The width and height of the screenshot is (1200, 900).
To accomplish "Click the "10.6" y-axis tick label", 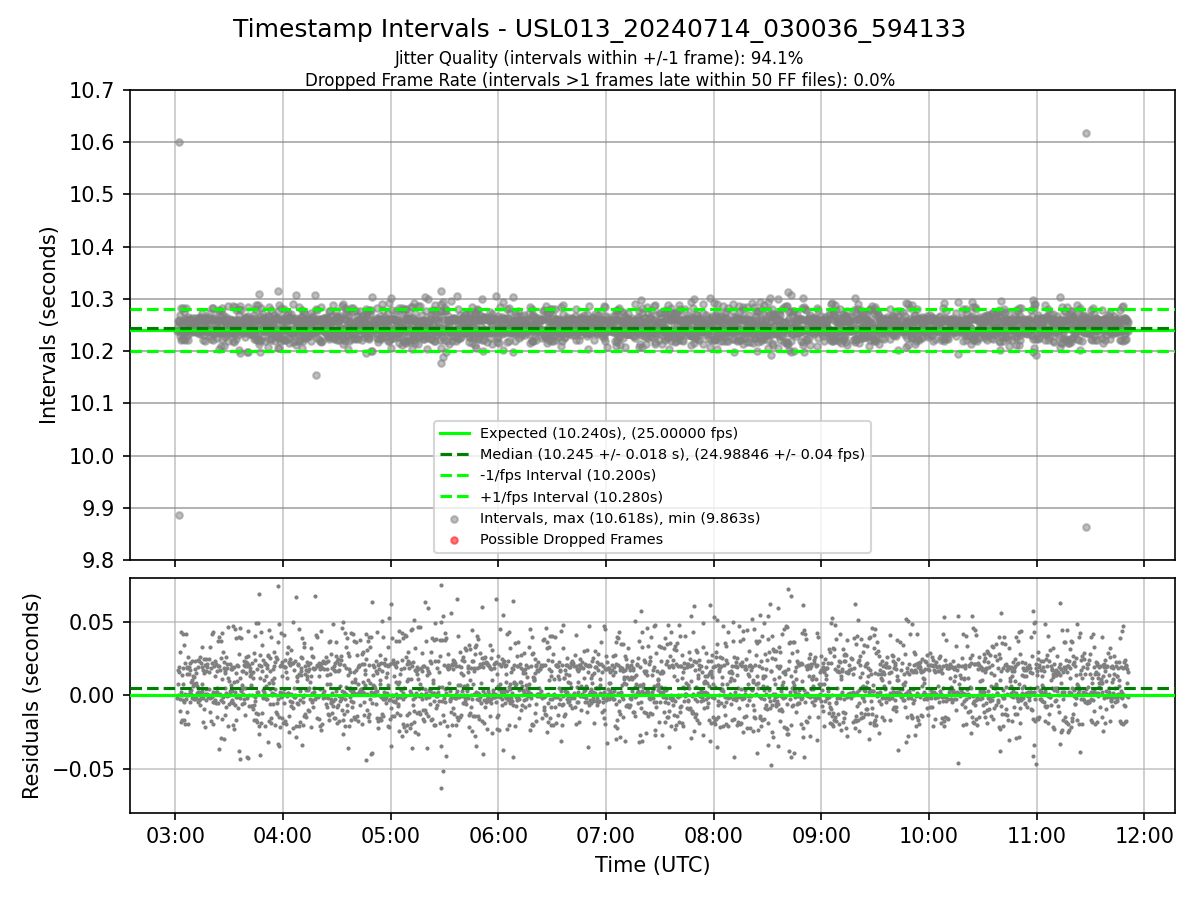I will [90, 142].
